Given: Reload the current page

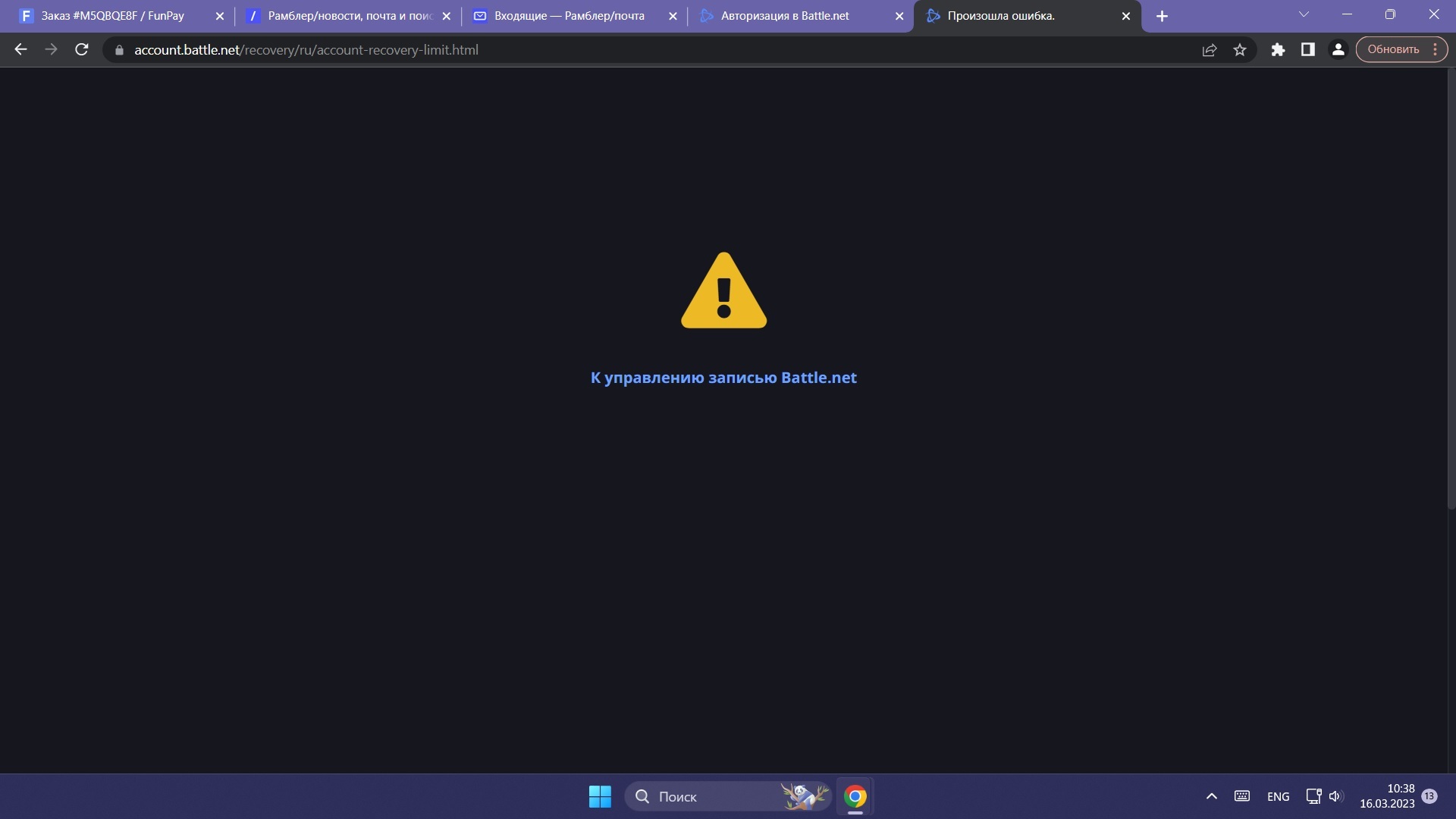Looking at the screenshot, I should [82, 49].
